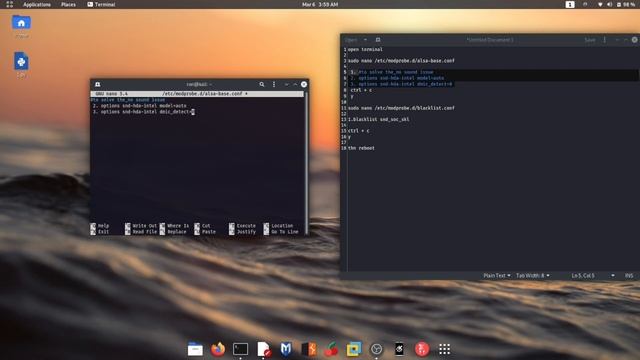
Task: Click 'options snd-hda-intel model=auto' in the terminal
Action: click(143, 106)
